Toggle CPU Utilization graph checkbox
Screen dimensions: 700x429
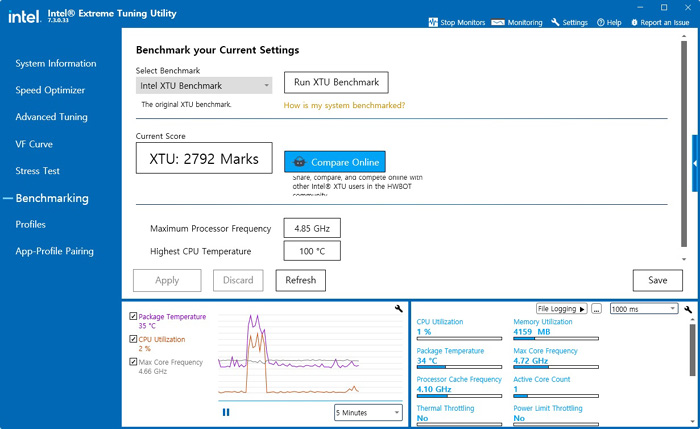pos(133,339)
